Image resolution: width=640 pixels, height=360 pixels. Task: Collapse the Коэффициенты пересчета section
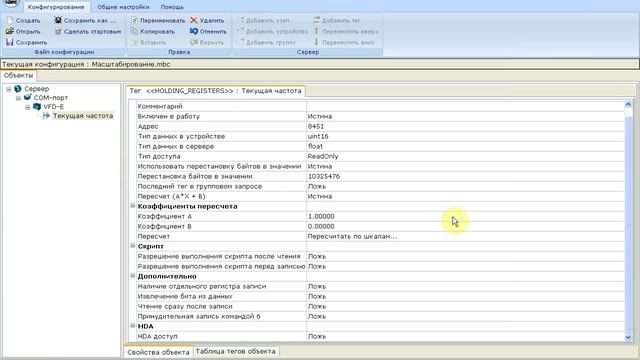pos(133,206)
